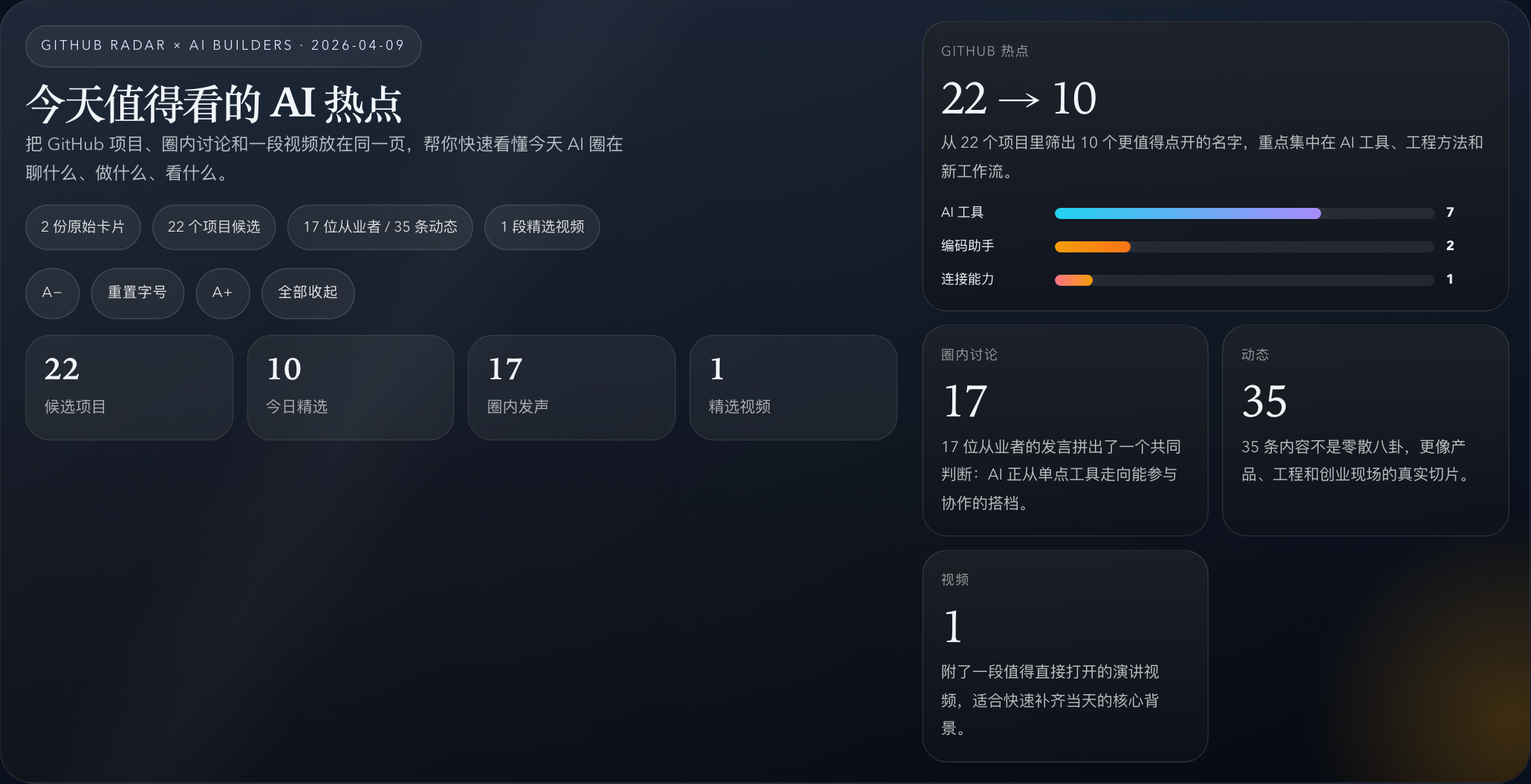This screenshot has height=784, width=1531.
Task: Increase font size with A+ button
Action: click(x=222, y=293)
